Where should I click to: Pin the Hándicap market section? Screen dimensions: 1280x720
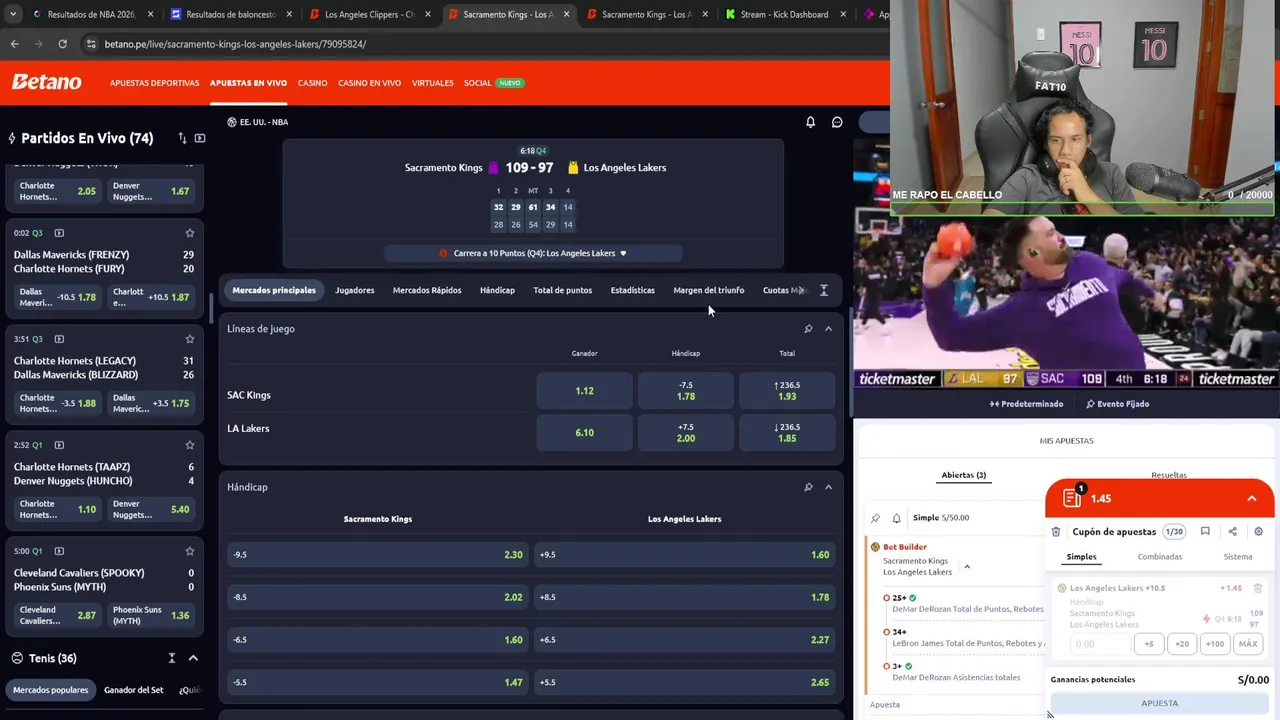pos(808,487)
